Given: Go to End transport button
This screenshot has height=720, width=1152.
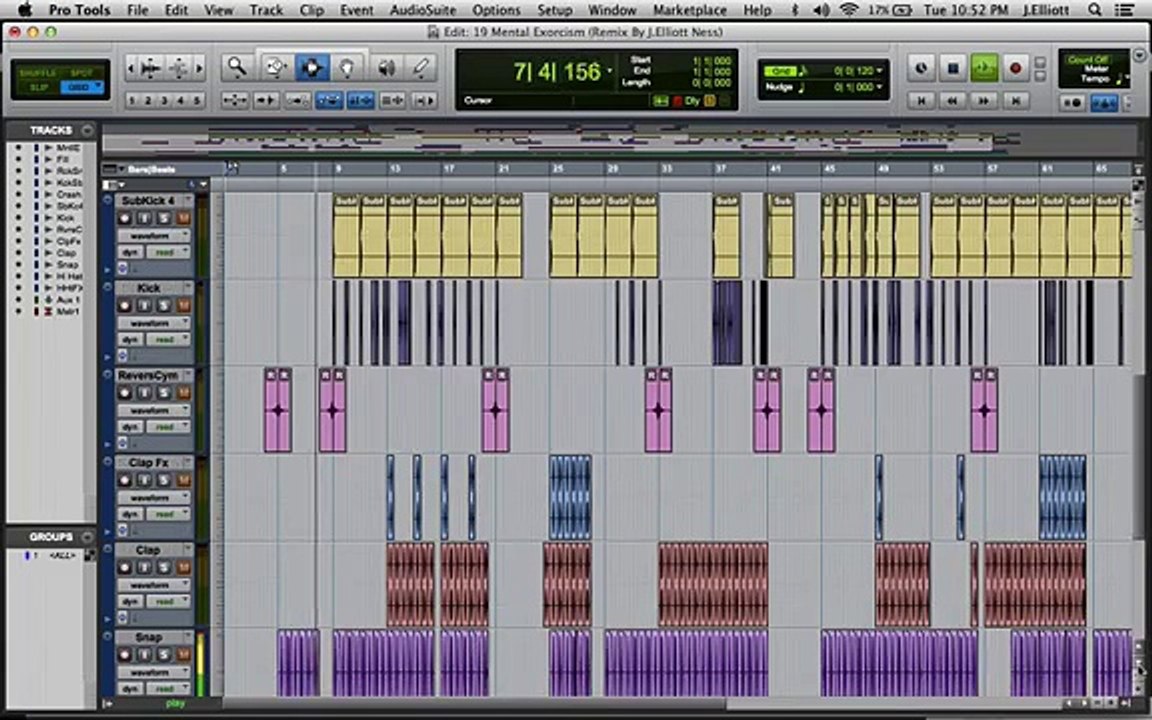Looking at the screenshot, I should click(x=1015, y=100).
